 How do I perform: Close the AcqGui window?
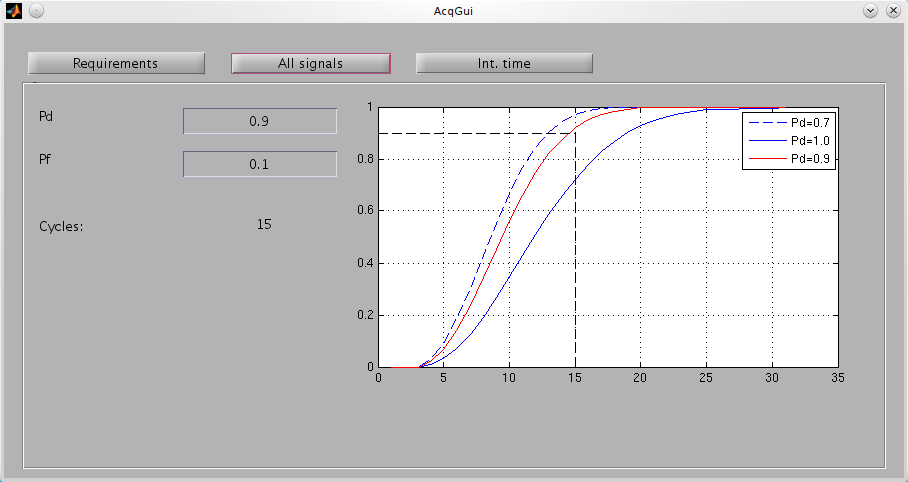tap(892, 10)
